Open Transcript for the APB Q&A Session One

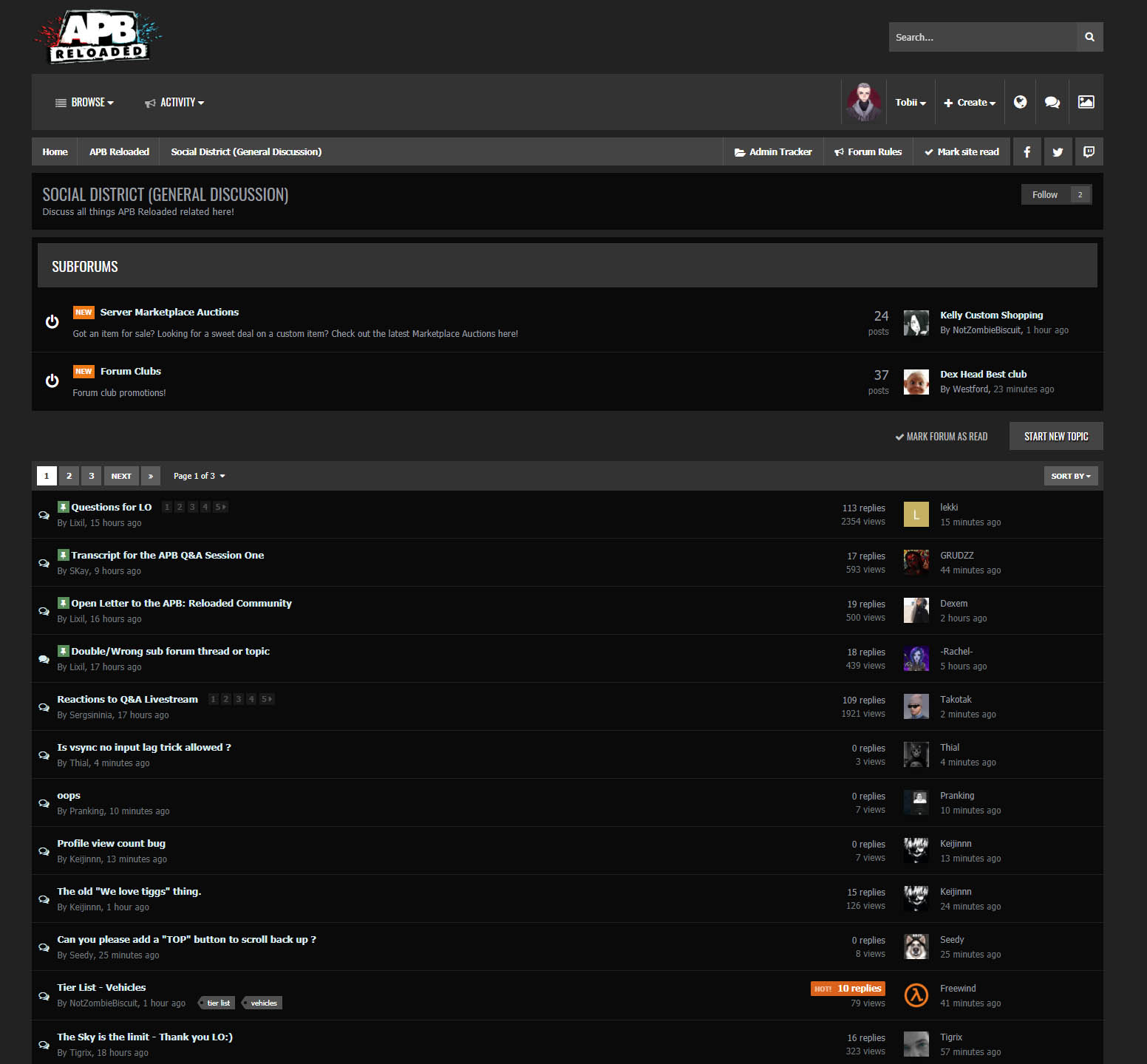[x=168, y=555]
